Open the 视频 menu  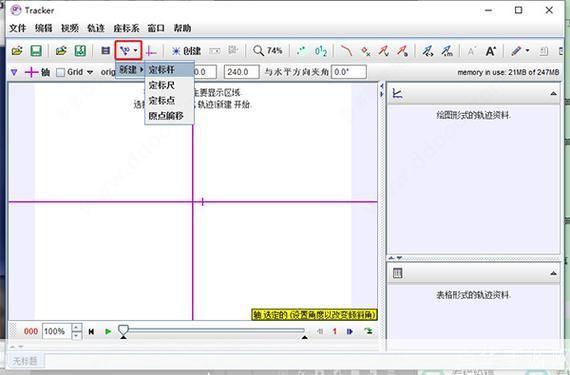click(x=70, y=28)
